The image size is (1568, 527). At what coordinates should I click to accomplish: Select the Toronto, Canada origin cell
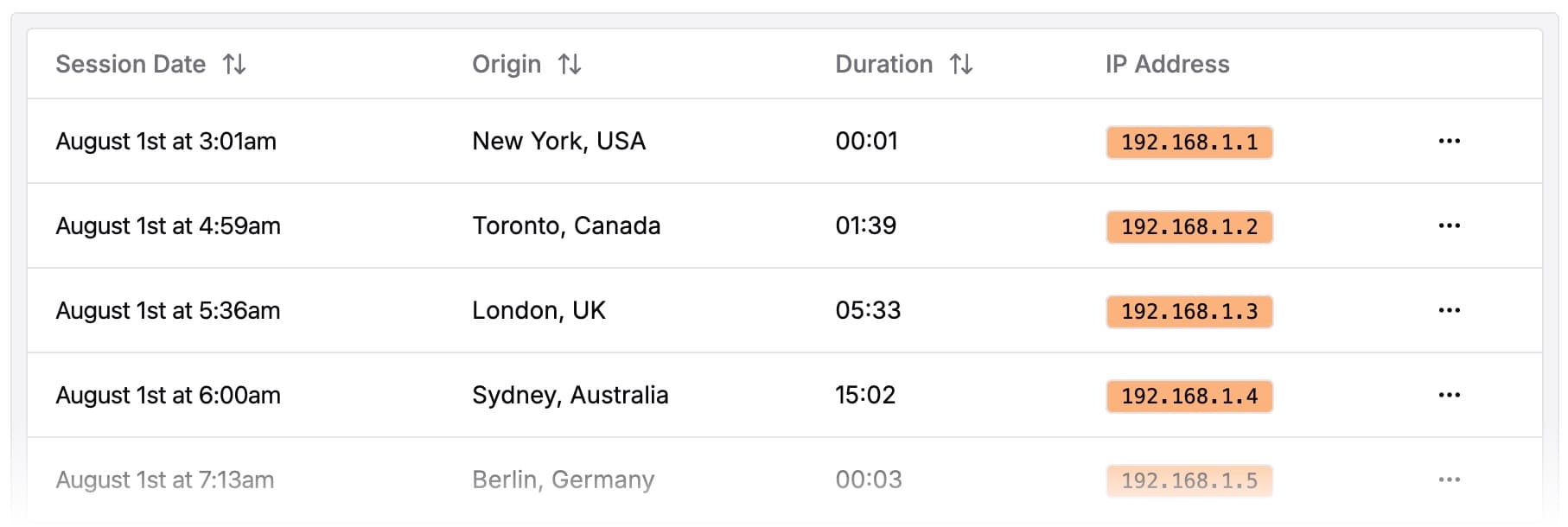click(x=566, y=225)
